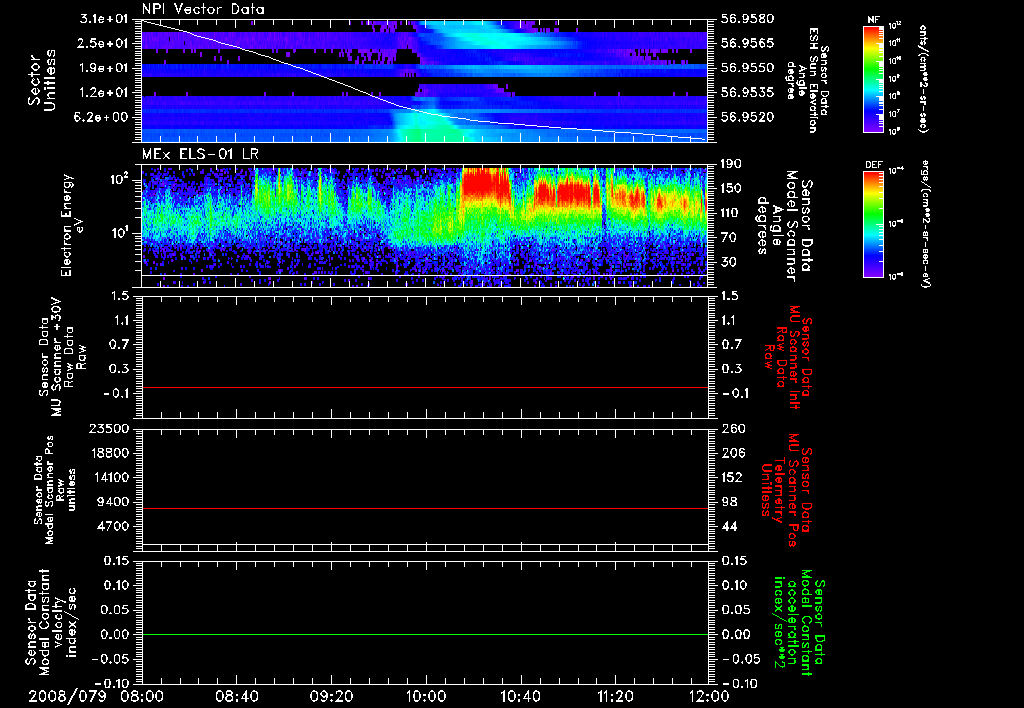
Task: Click the '11:20' time axis label
Action: [x=615, y=696]
